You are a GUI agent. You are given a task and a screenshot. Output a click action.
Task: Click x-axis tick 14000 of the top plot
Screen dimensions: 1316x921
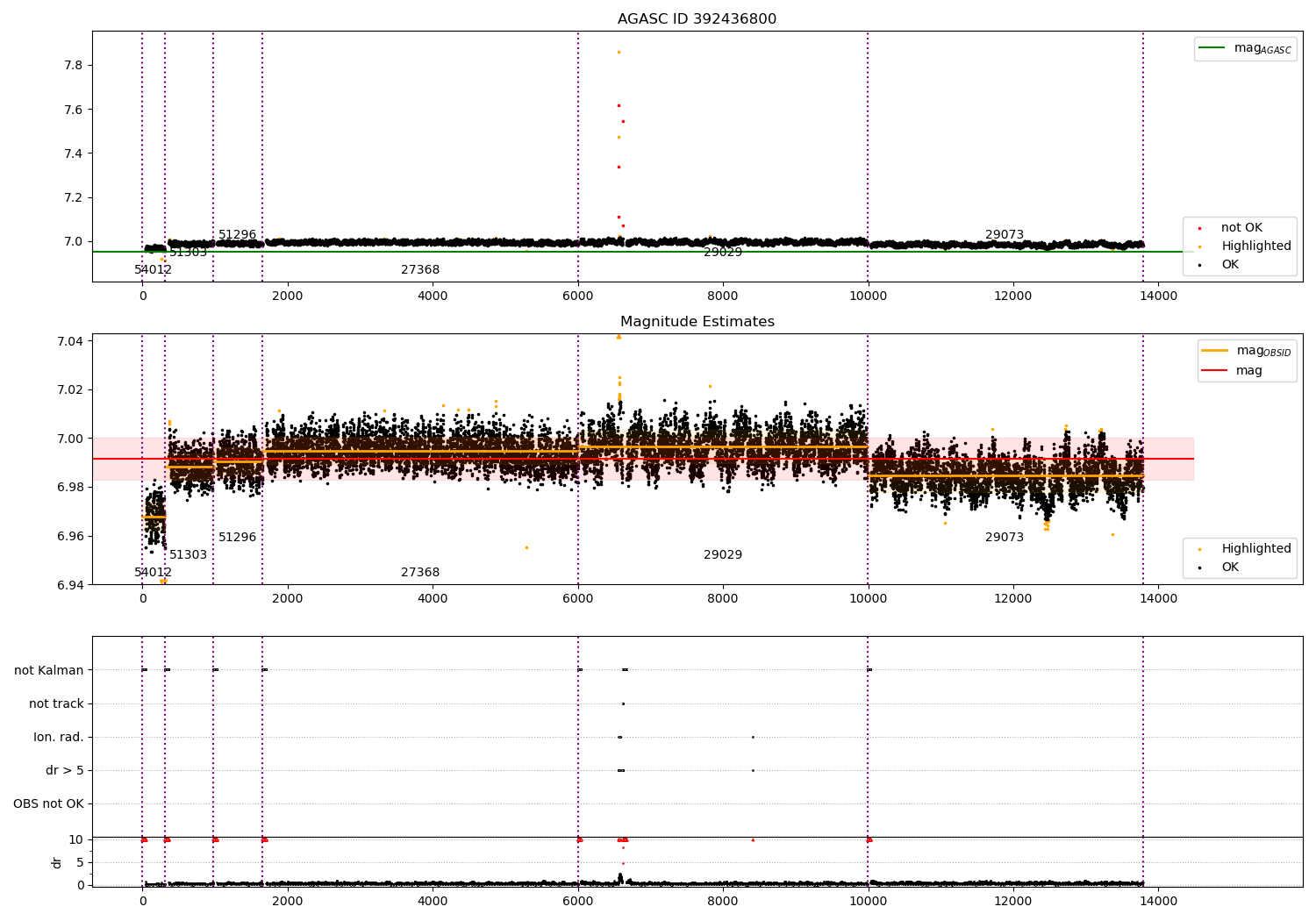1158,296
